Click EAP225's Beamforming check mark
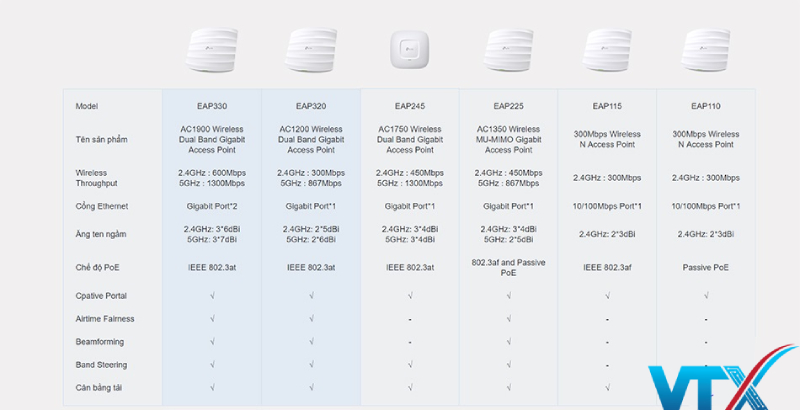The width and height of the screenshot is (800, 410). 509,342
